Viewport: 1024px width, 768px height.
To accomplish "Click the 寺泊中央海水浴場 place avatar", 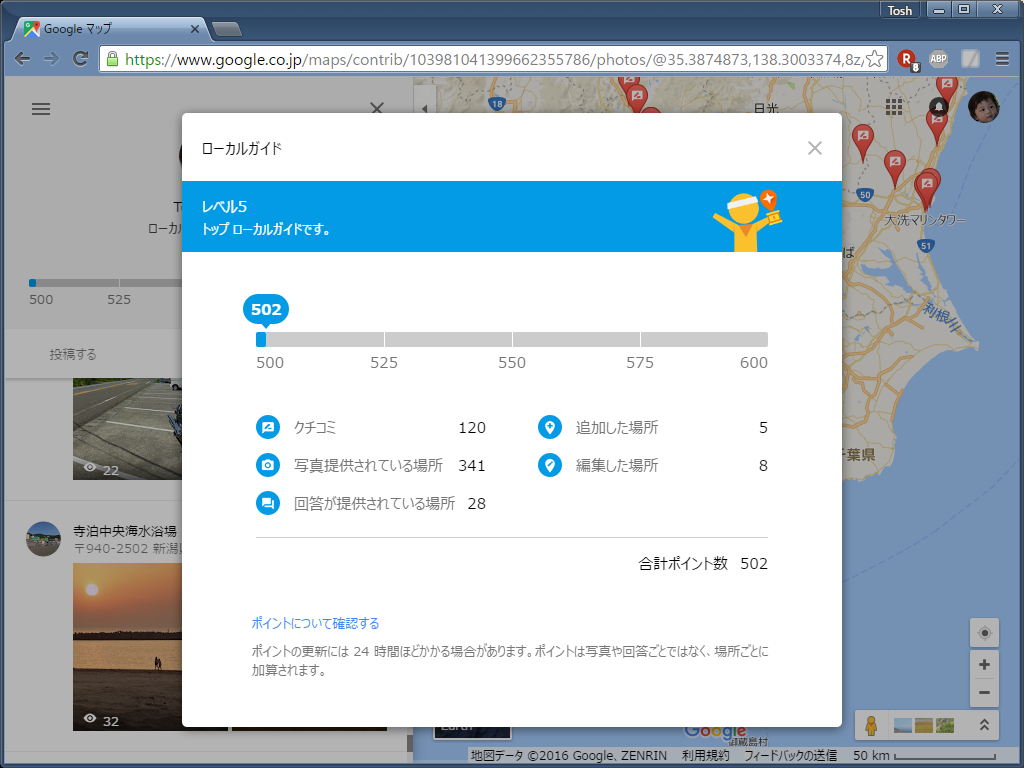I will (43, 539).
